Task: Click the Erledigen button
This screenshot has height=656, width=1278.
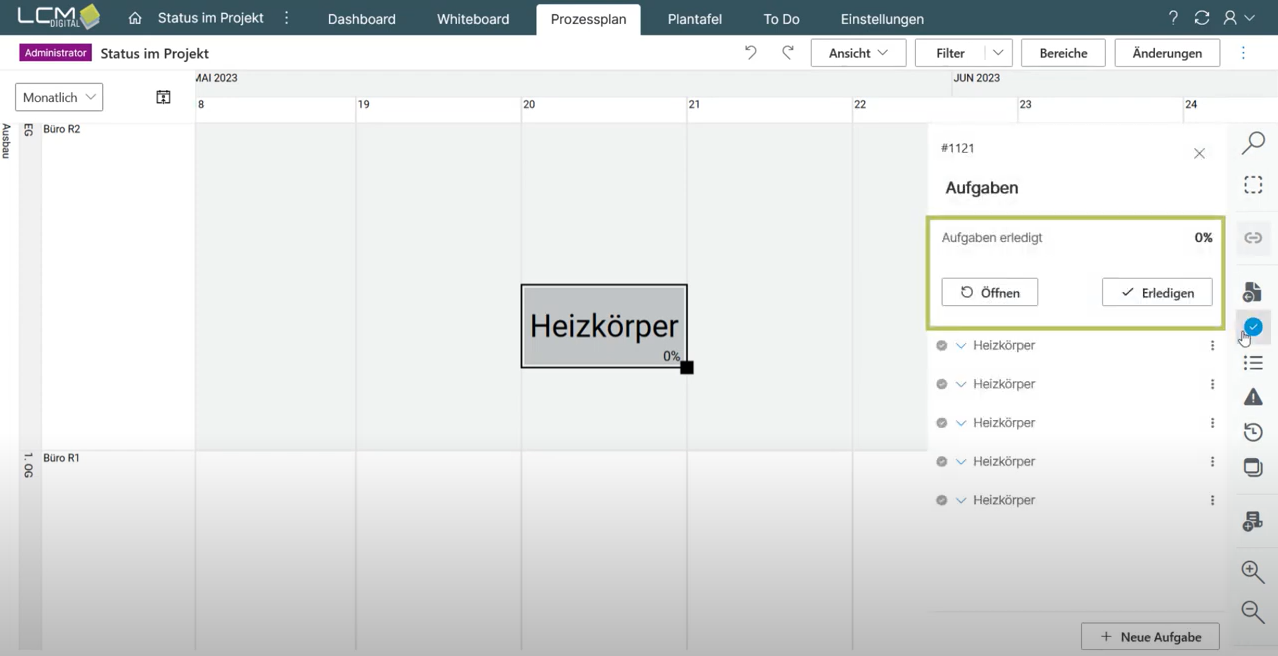Action: tap(1156, 293)
